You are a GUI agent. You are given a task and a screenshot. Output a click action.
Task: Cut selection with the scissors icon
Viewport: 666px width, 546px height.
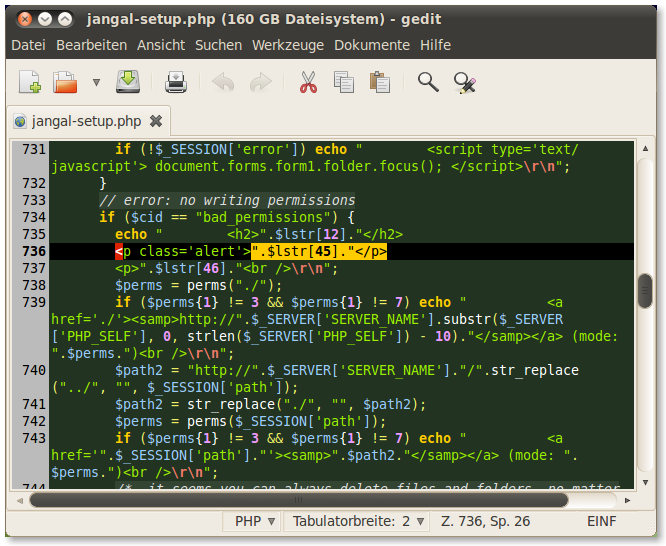tap(308, 82)
